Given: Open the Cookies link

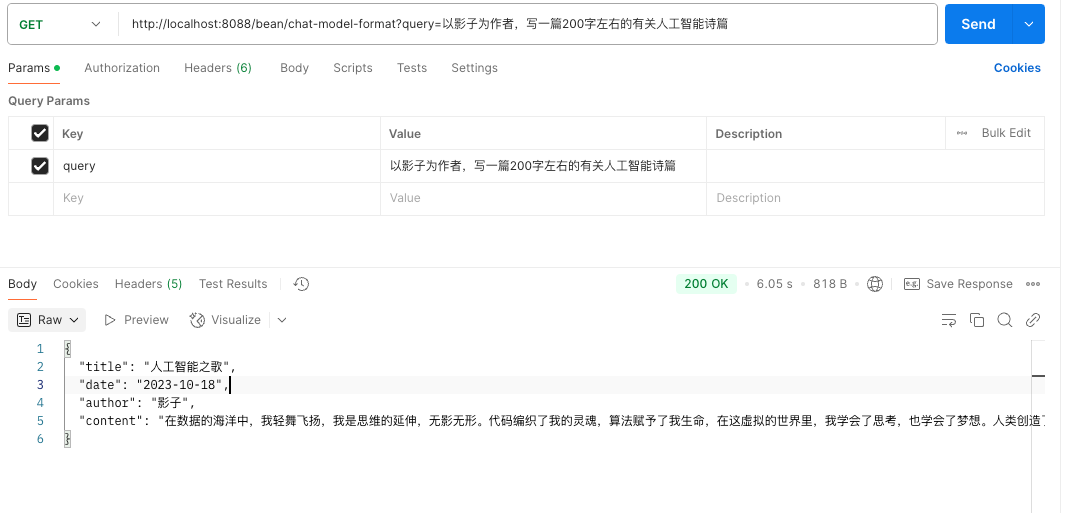Looking at the screenshot, I should click(1017, 68).
